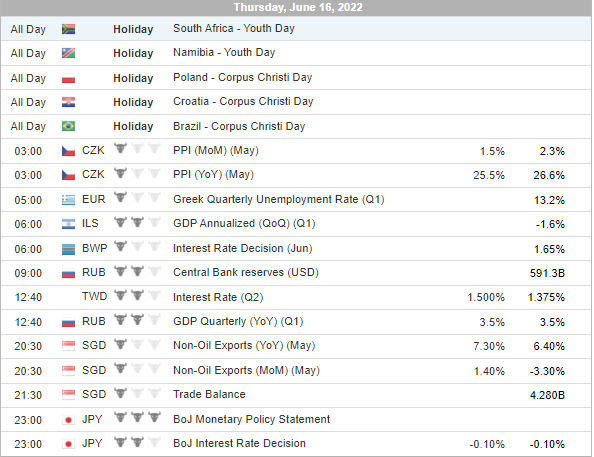Click bull importance icons for Trade Balance row
This screenshot has height=457, width=594.
[137, 393]
